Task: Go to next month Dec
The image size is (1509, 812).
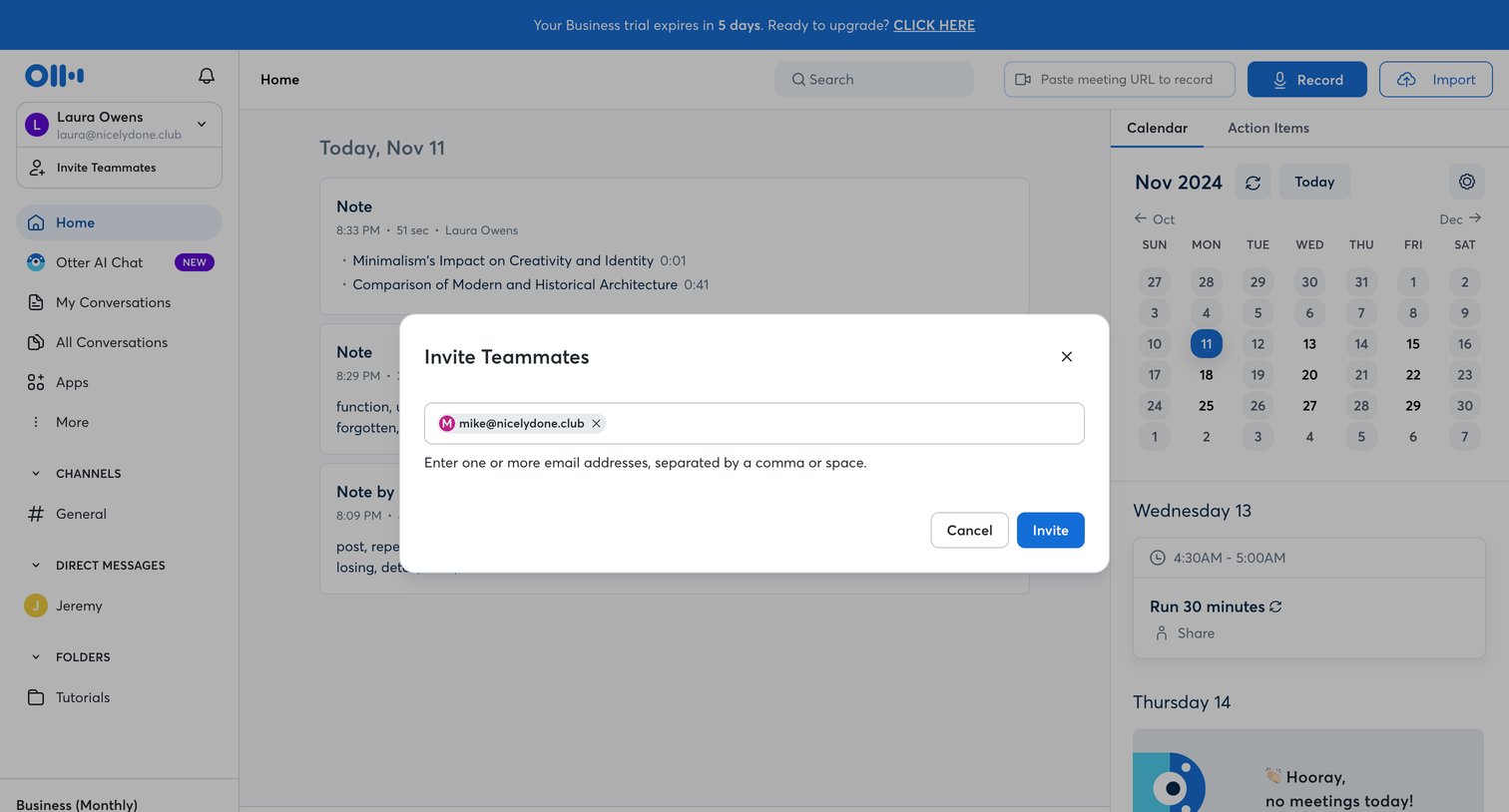Action: pyautogui.click(x=1460, y=218)
